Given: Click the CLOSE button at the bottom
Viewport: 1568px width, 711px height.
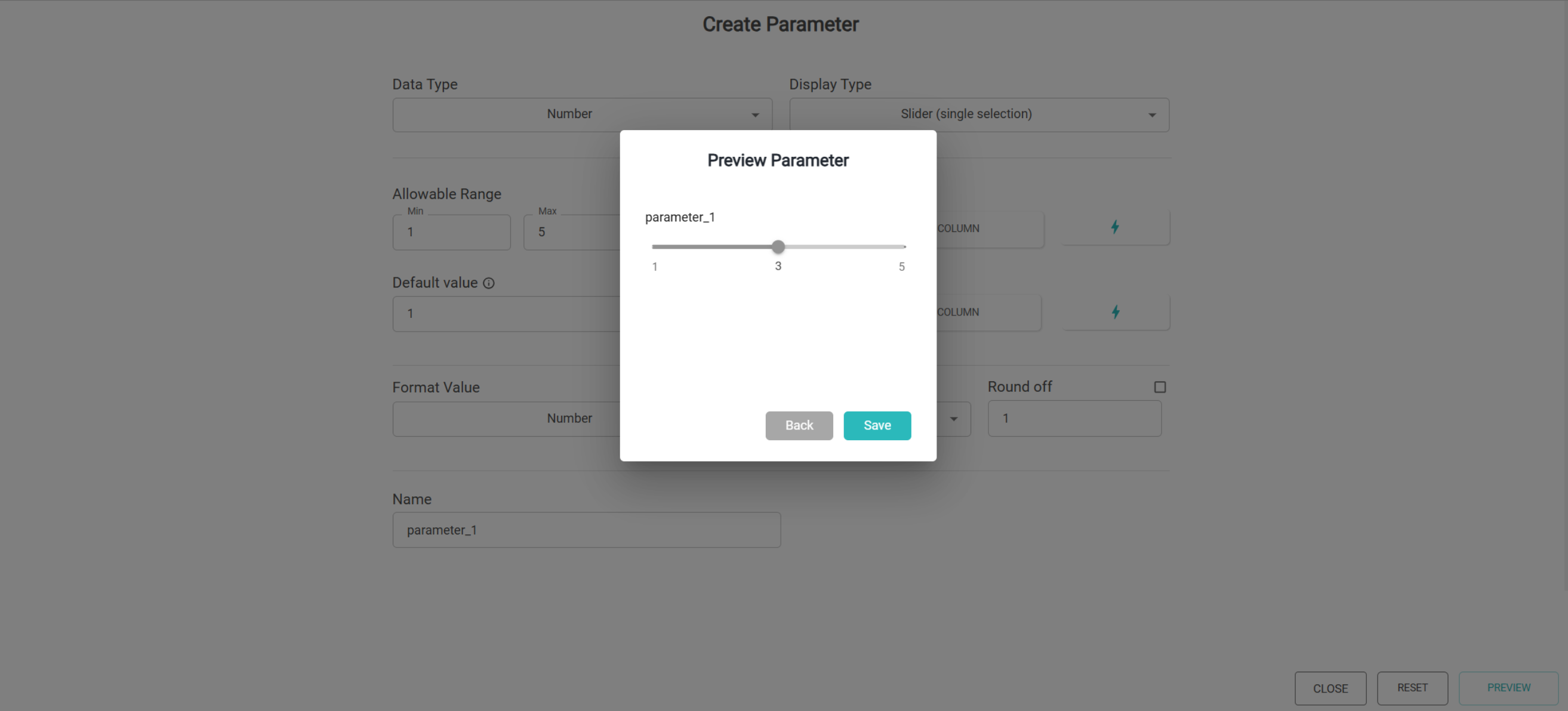Looking at the screenshot, I should pos(1329,688).
